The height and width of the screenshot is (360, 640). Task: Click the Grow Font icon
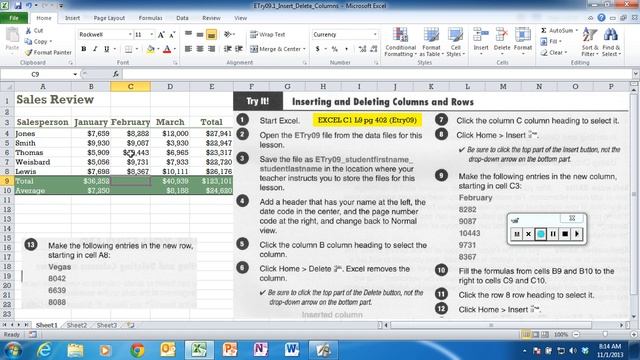161,35
